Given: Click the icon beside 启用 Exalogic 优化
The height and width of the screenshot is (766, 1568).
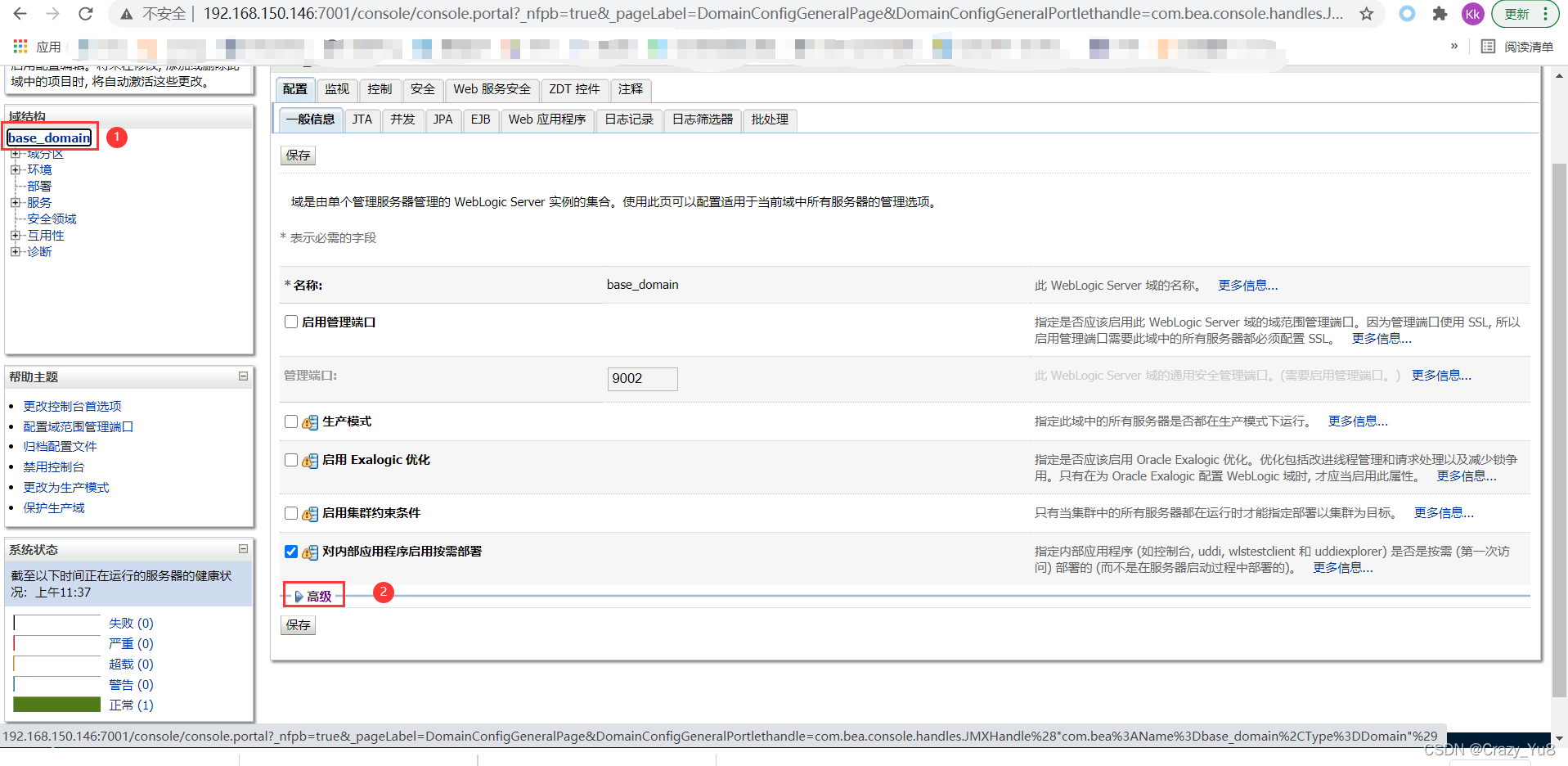Looking at the screenshot, I should [x=310, y=461].
